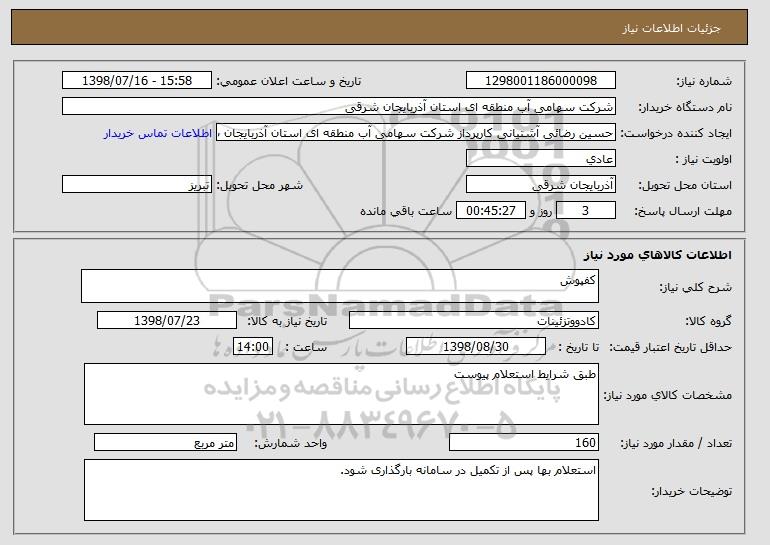Click the label ایجاد کننده درخواست
The width and height of the screenshot is (770, 545).
click(x=676, y=134)
